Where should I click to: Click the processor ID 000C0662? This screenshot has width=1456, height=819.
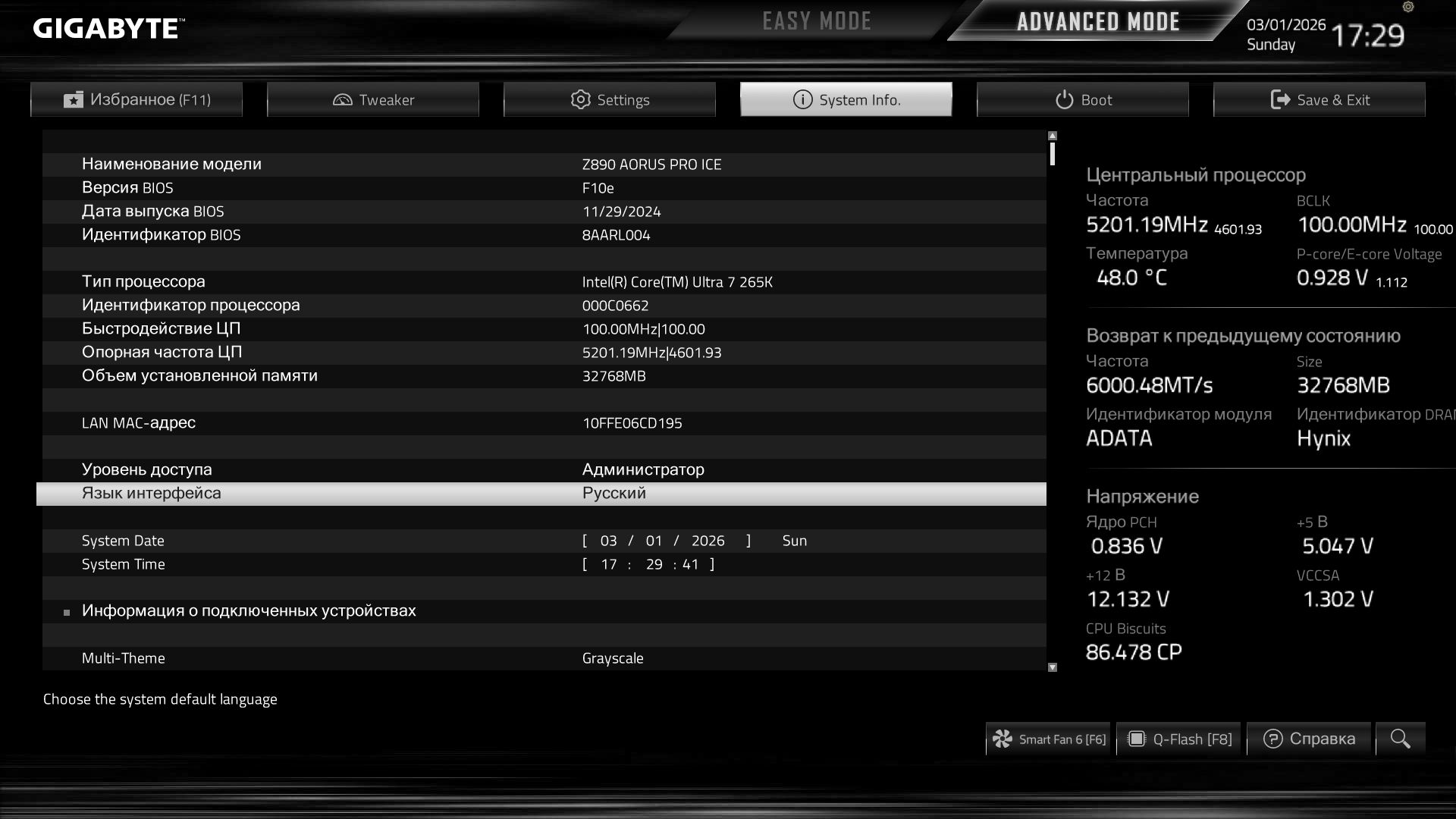click(616, 306)
